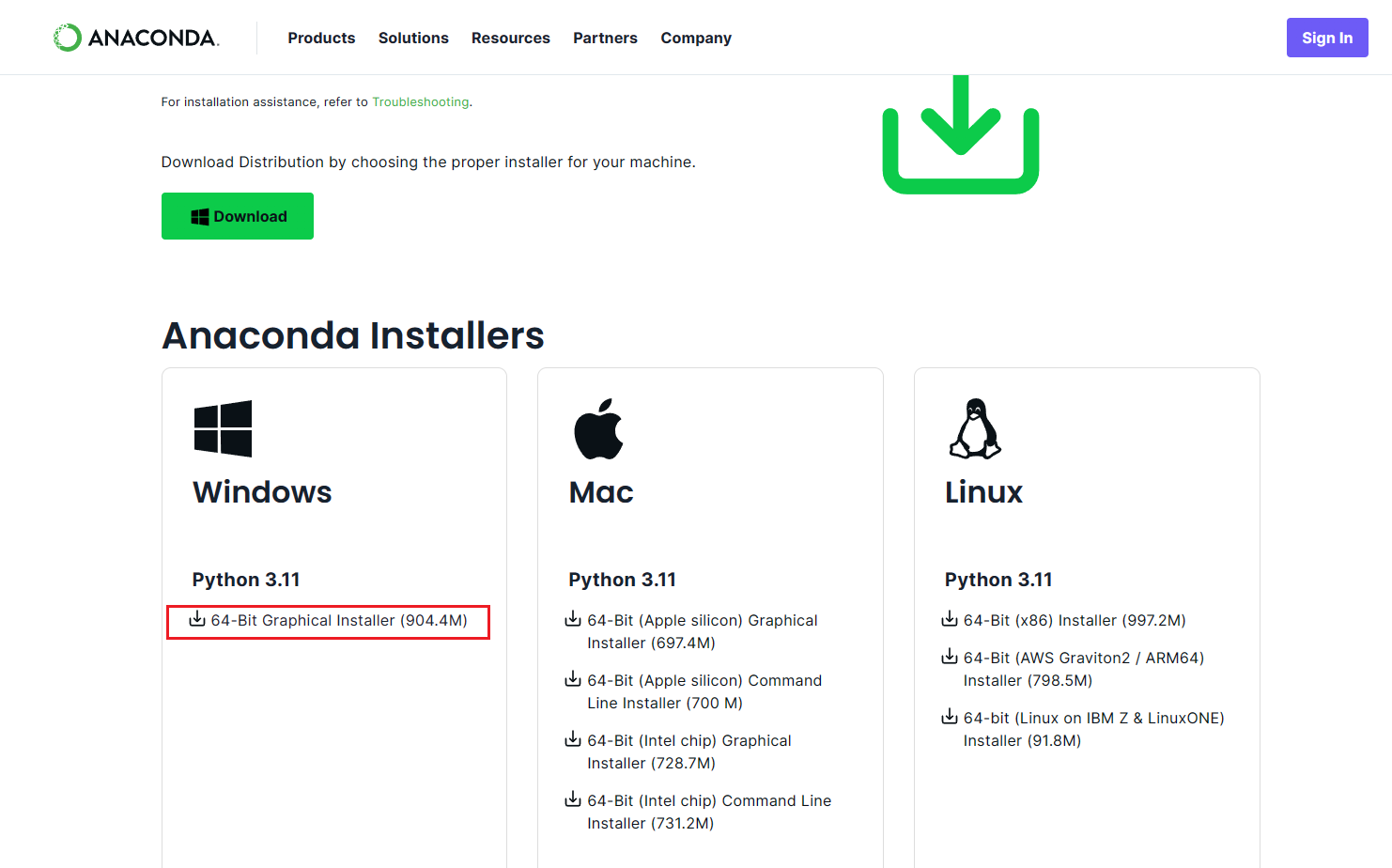
Task: Click the Mac heading text
Action: click(601, 492)
